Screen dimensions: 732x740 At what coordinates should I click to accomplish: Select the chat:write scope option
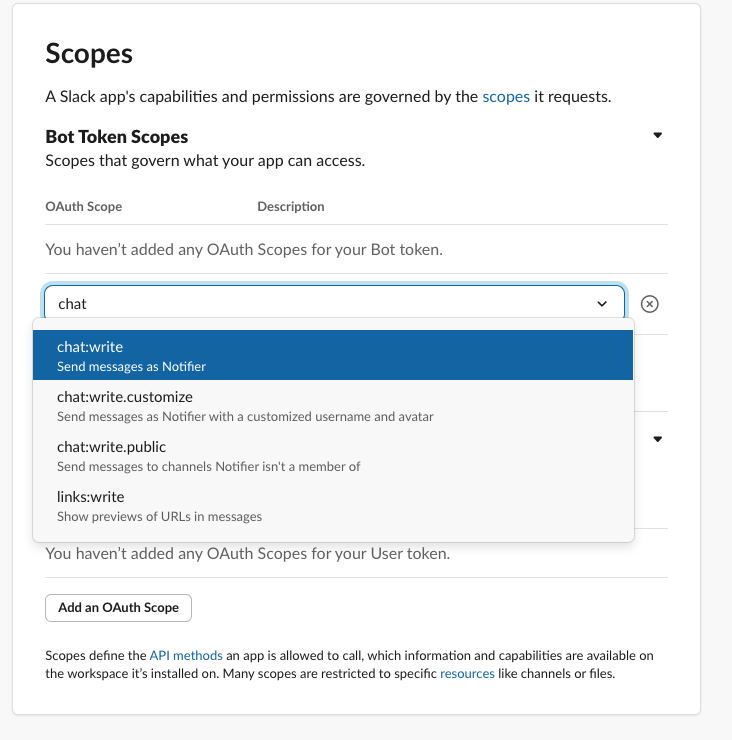pyautogui.click(x=333, y=356)
